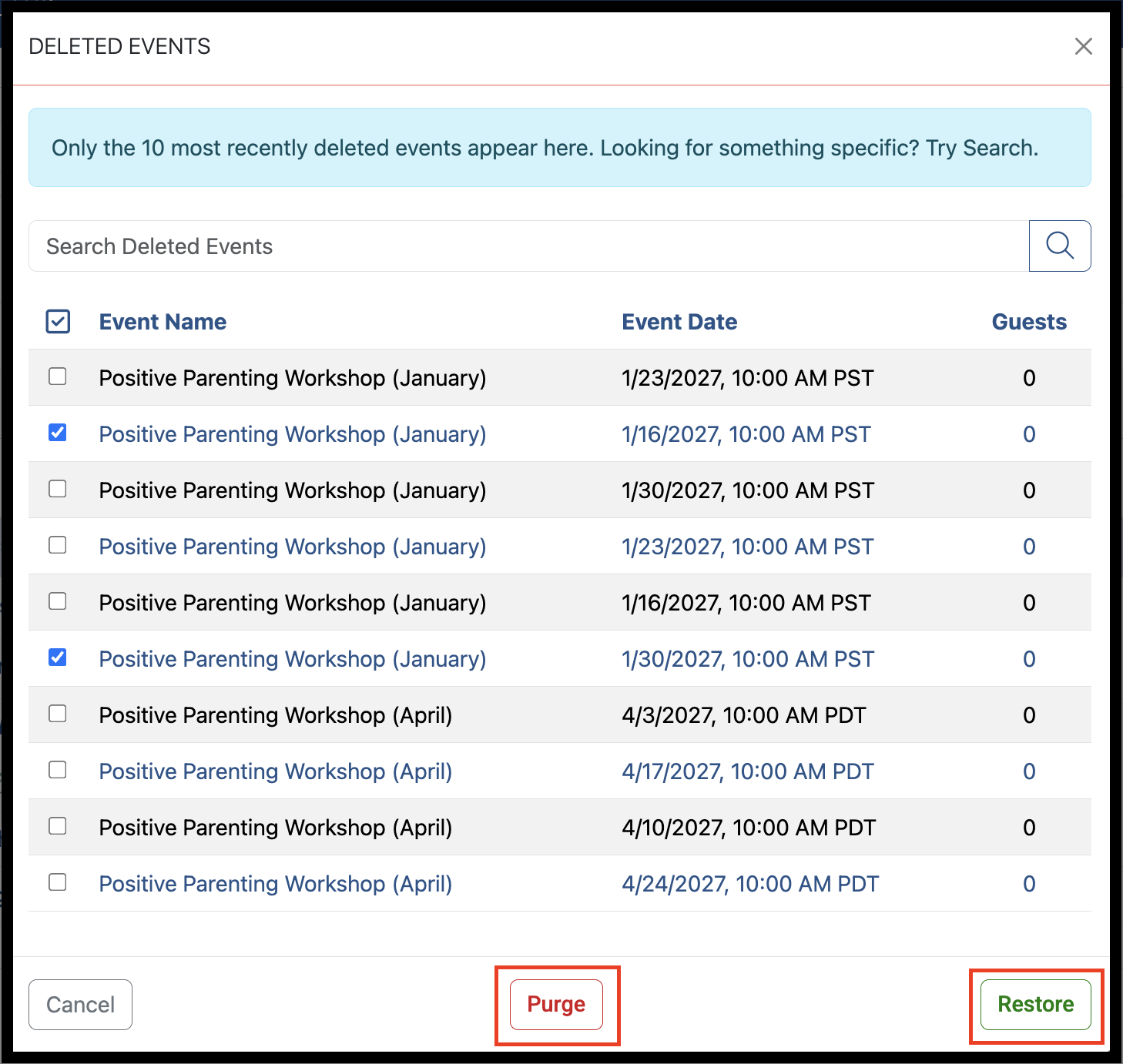Uncheck the ticked 1/16/2027 event checkbox
The height and width of the screenshot is (1064, 1123).
point(58,433)
